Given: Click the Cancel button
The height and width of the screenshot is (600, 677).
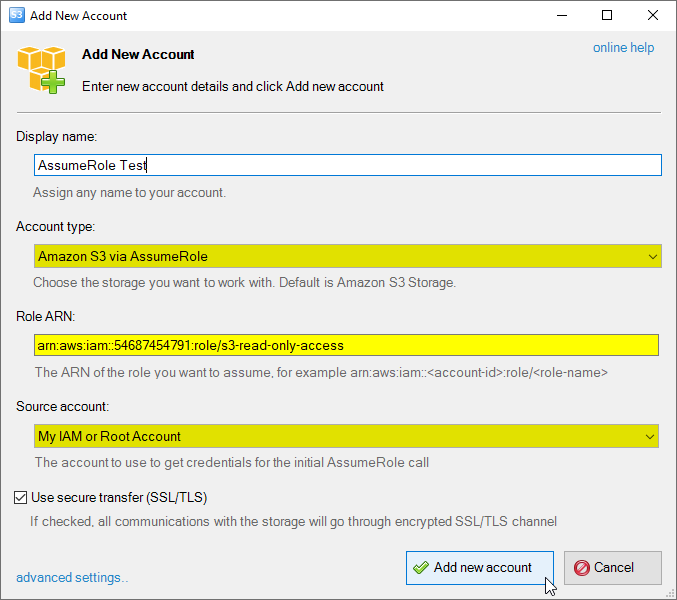Looking at the screenshot, I should [613, 568].
